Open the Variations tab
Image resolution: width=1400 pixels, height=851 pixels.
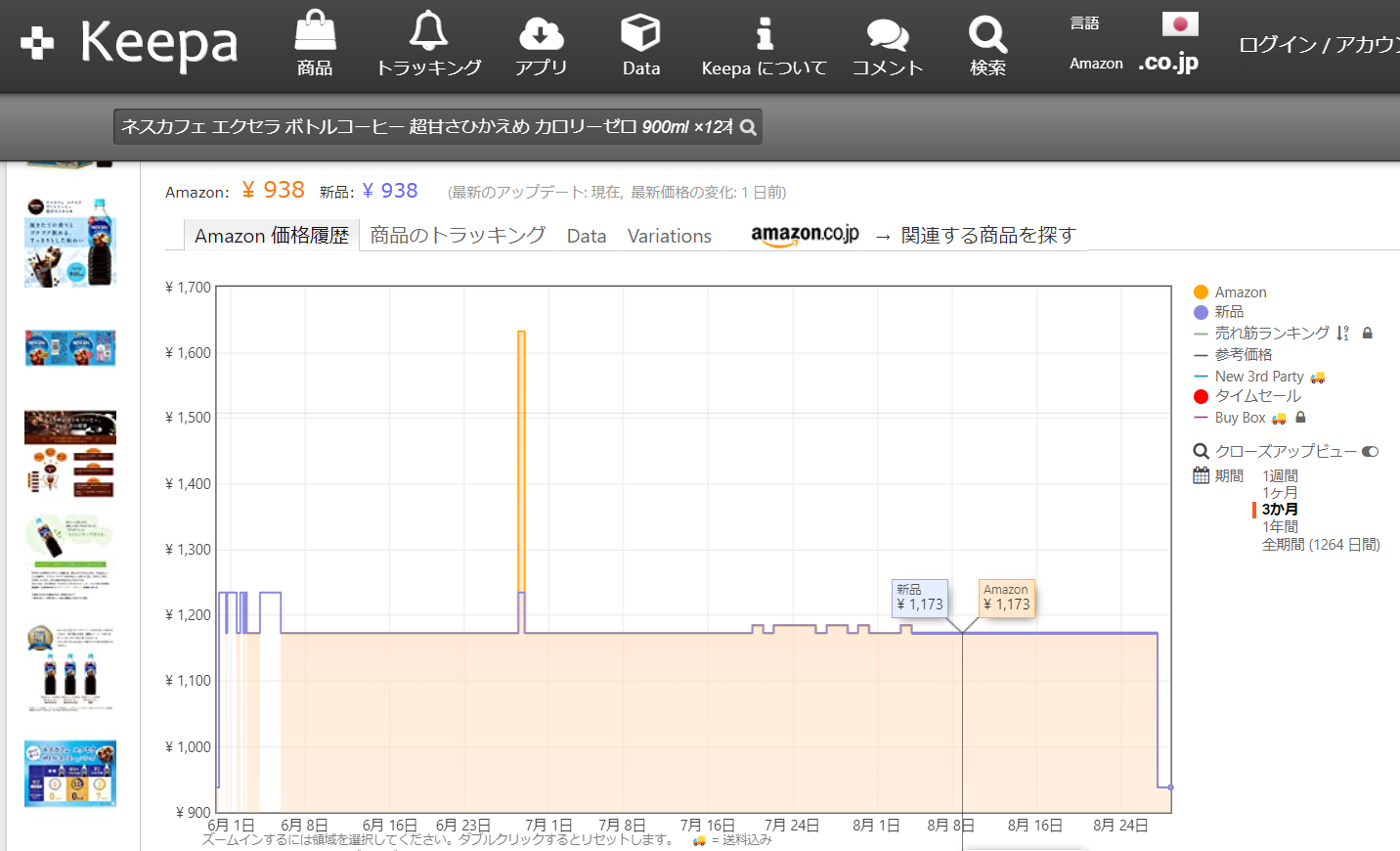pos(669,236)
